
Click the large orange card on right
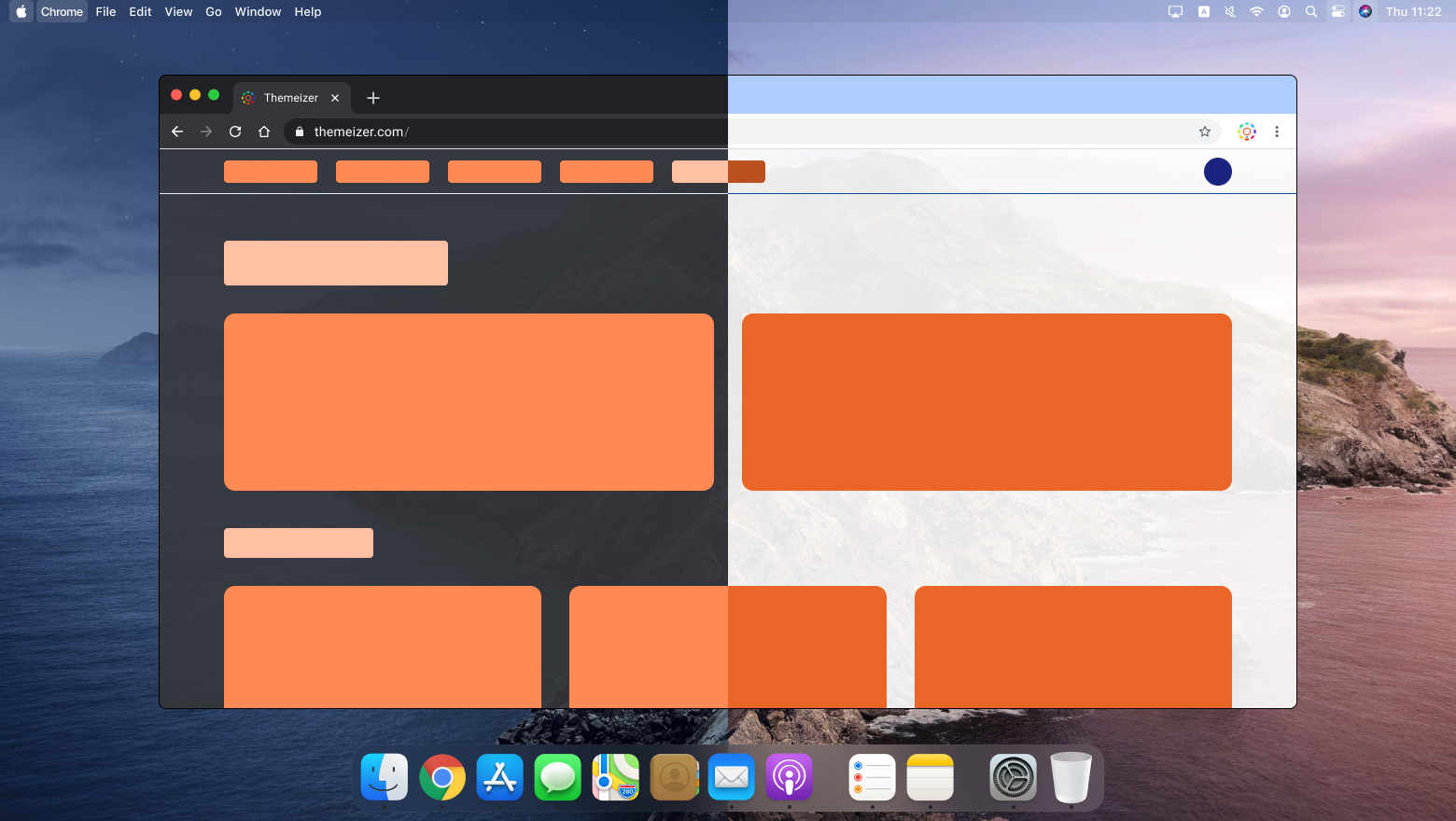(x=987, y=402)
